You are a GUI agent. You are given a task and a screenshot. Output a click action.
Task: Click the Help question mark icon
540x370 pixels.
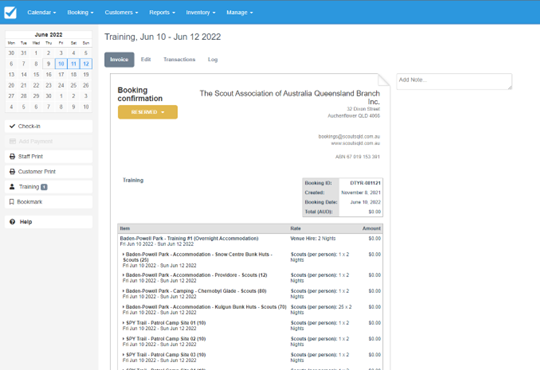12,222
